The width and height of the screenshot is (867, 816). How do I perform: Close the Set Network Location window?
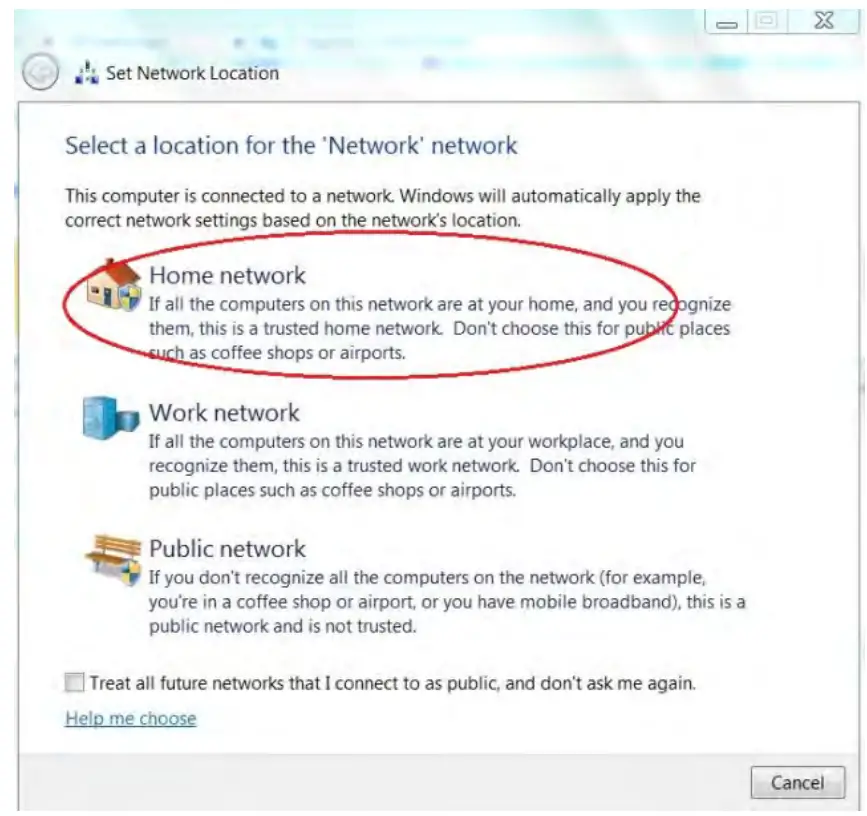click(x=824, y=21)
